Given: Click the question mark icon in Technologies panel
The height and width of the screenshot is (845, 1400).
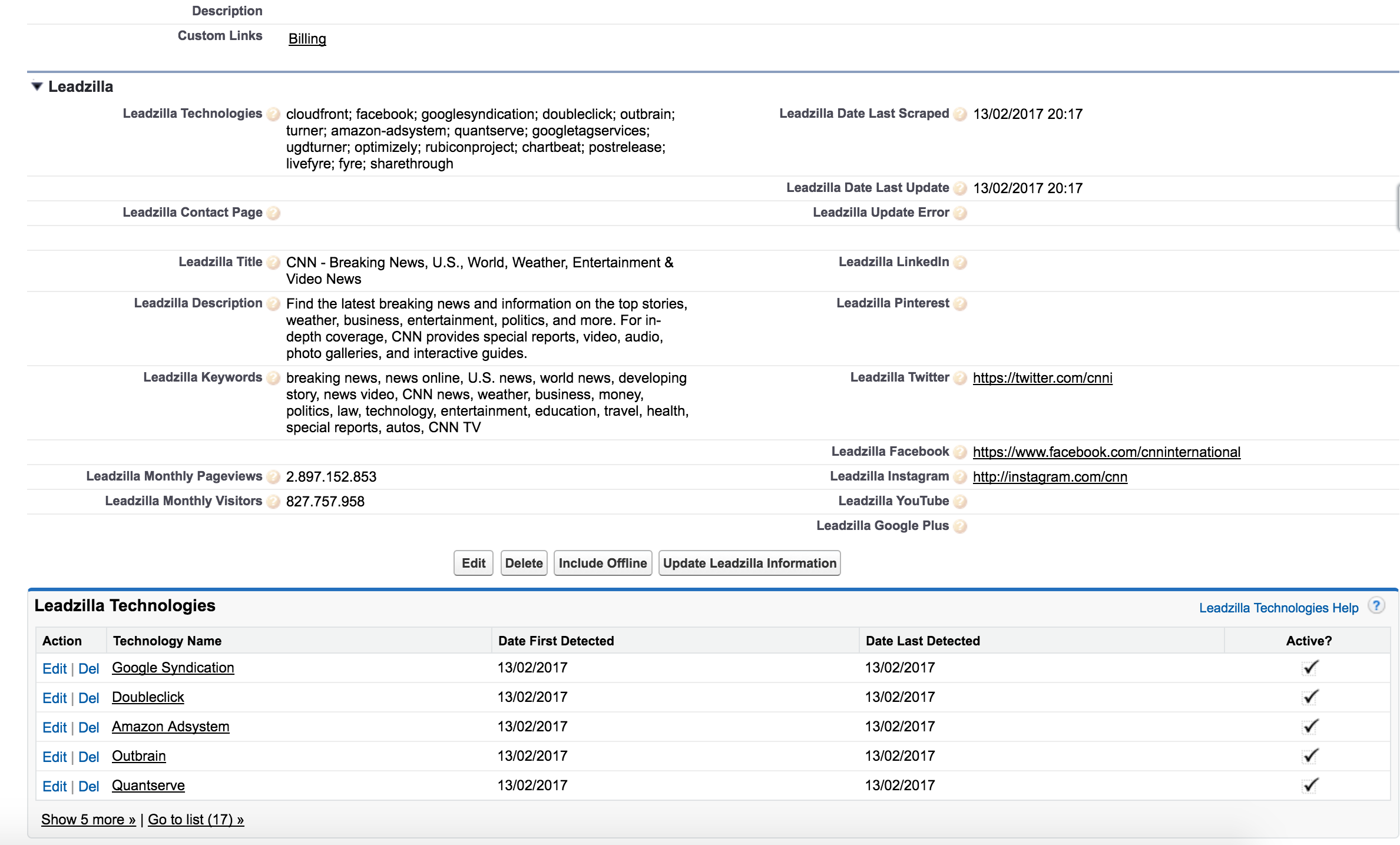Looking at the screenshot, I should (1376, 606).
